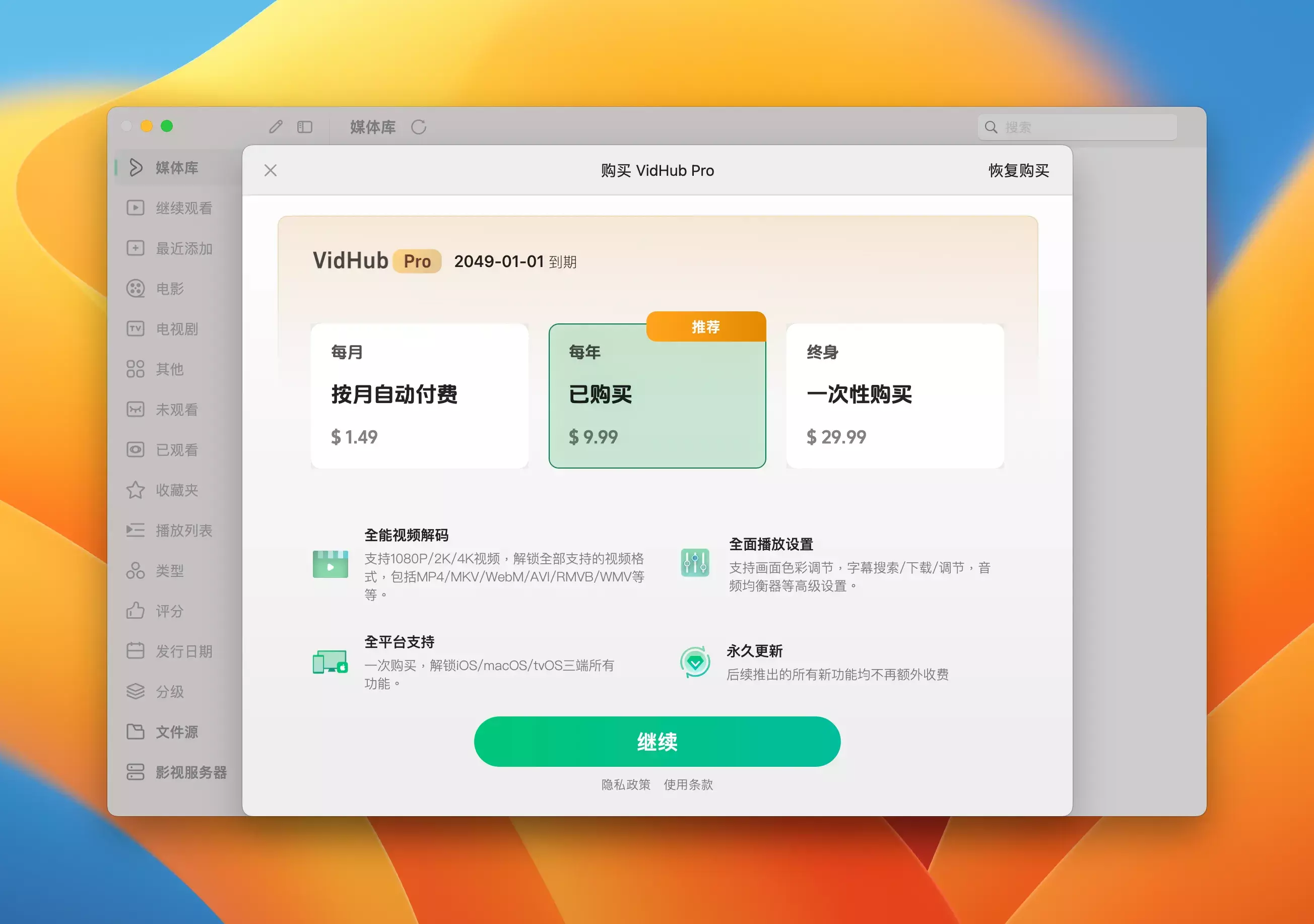The height and width of the screenshot is (924, 1314).
Task: Click the refresh media library icon
Action: [x=418, y=126]
